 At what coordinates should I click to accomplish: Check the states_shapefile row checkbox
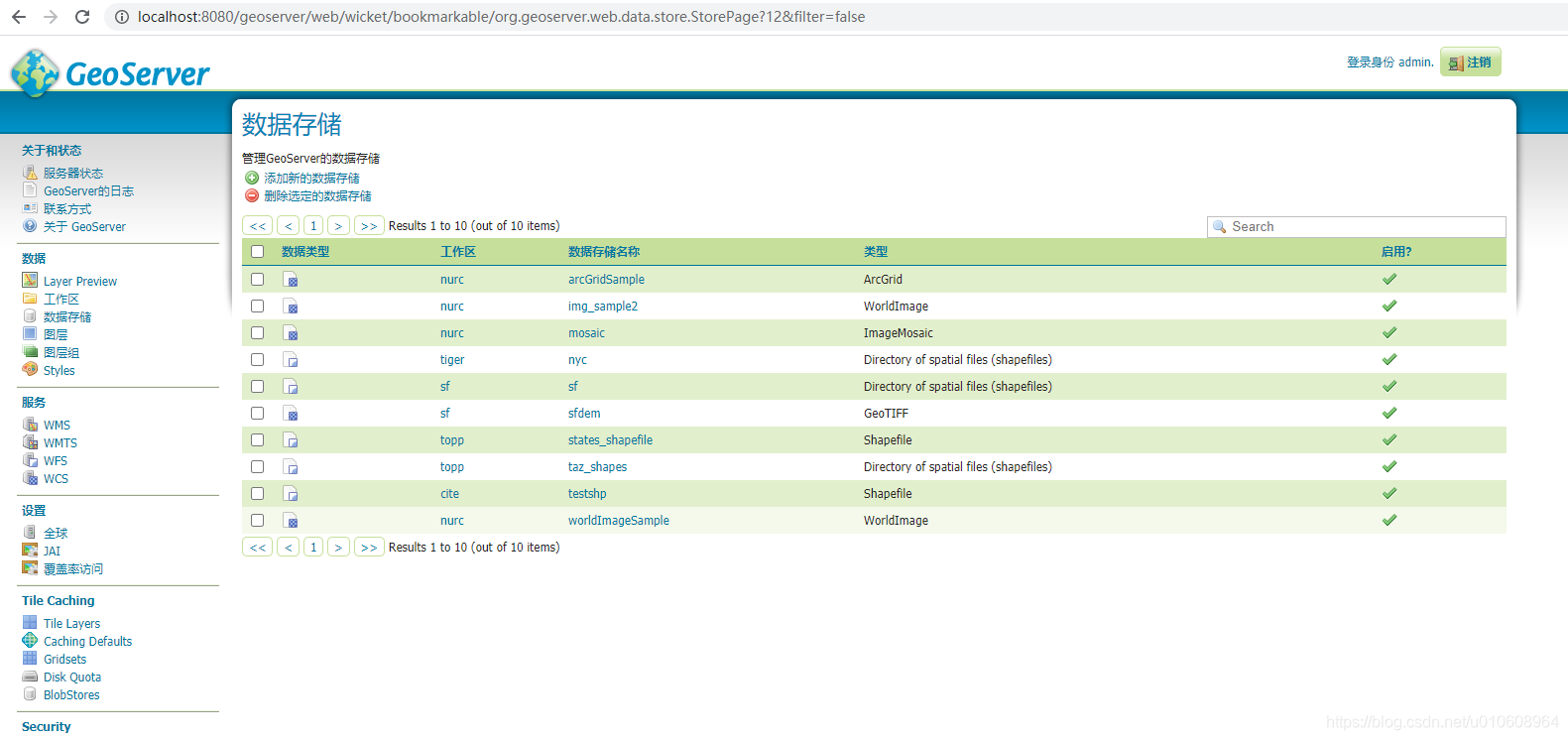[258, 440]
